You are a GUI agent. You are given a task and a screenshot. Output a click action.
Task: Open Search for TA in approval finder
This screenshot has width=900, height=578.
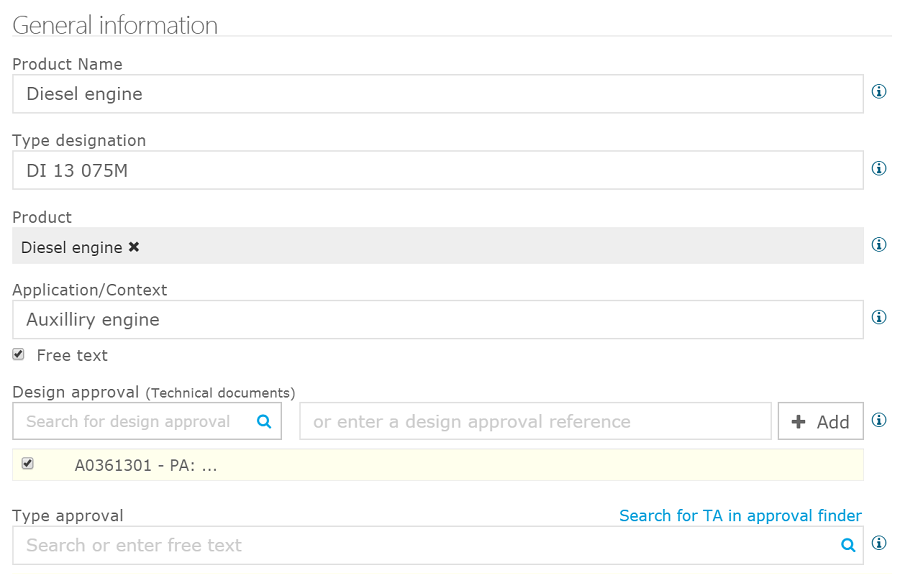740,516
